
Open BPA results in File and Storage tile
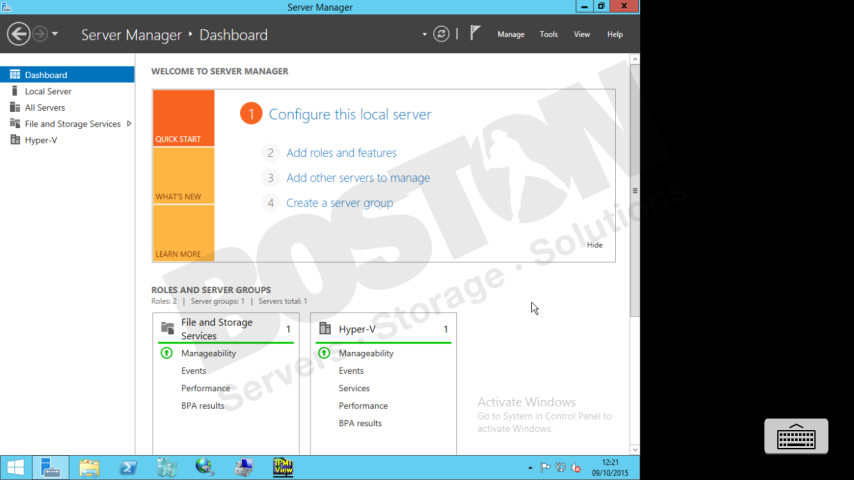(203, 405)
